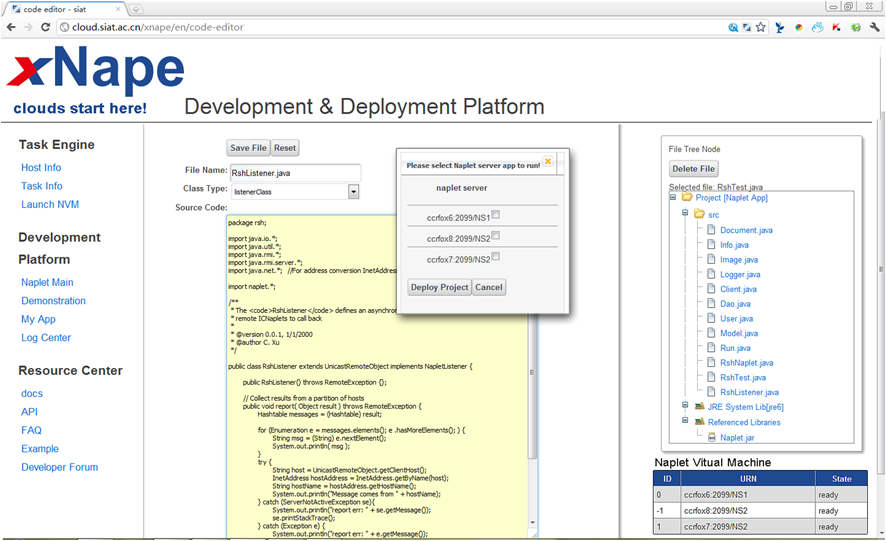Click the src folder icon
The width and height of the screenshot is (886, 541).
click(699, 214)
